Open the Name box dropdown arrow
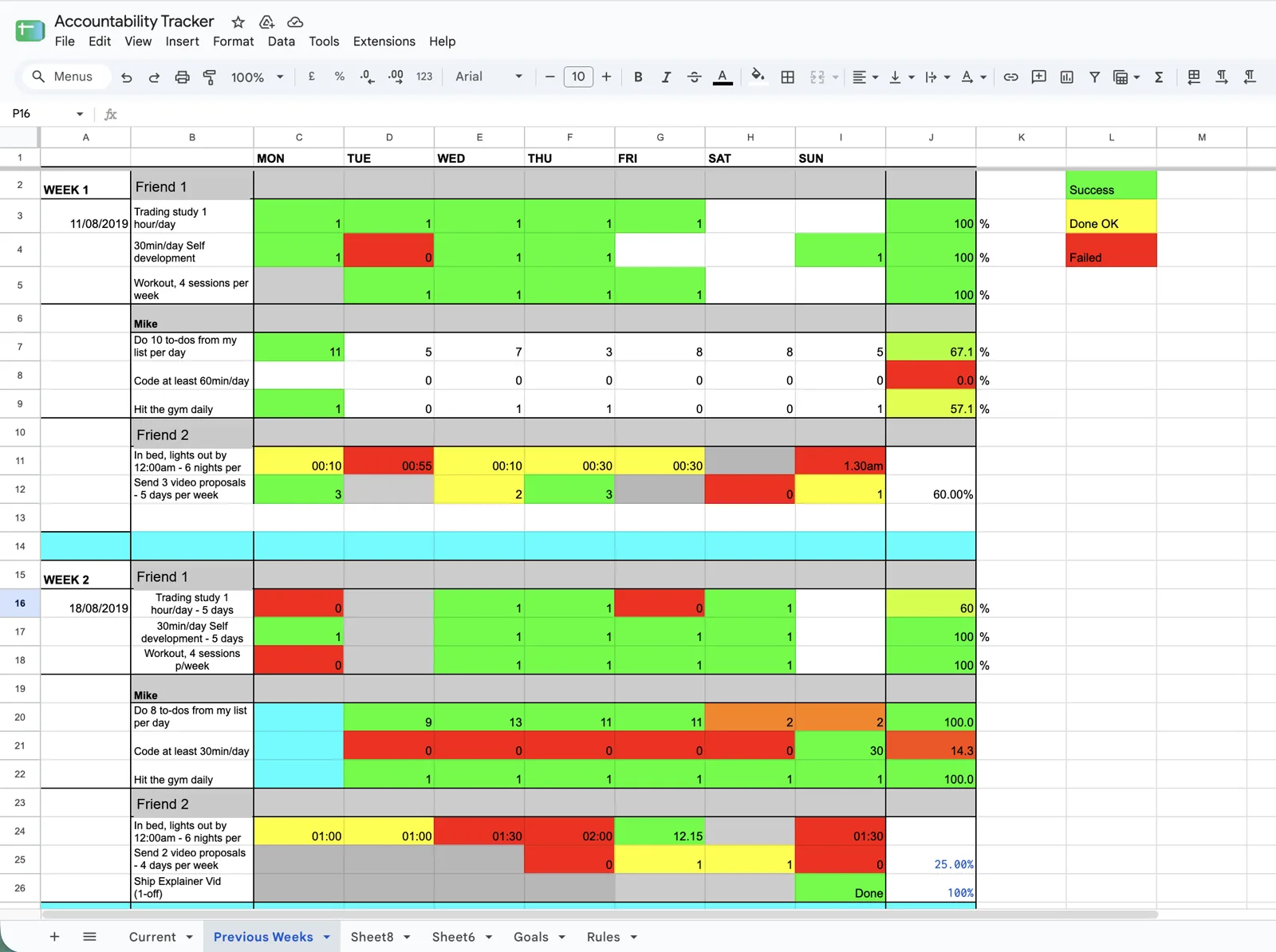Screen dimensions: 1276x952 coord(80,114)
